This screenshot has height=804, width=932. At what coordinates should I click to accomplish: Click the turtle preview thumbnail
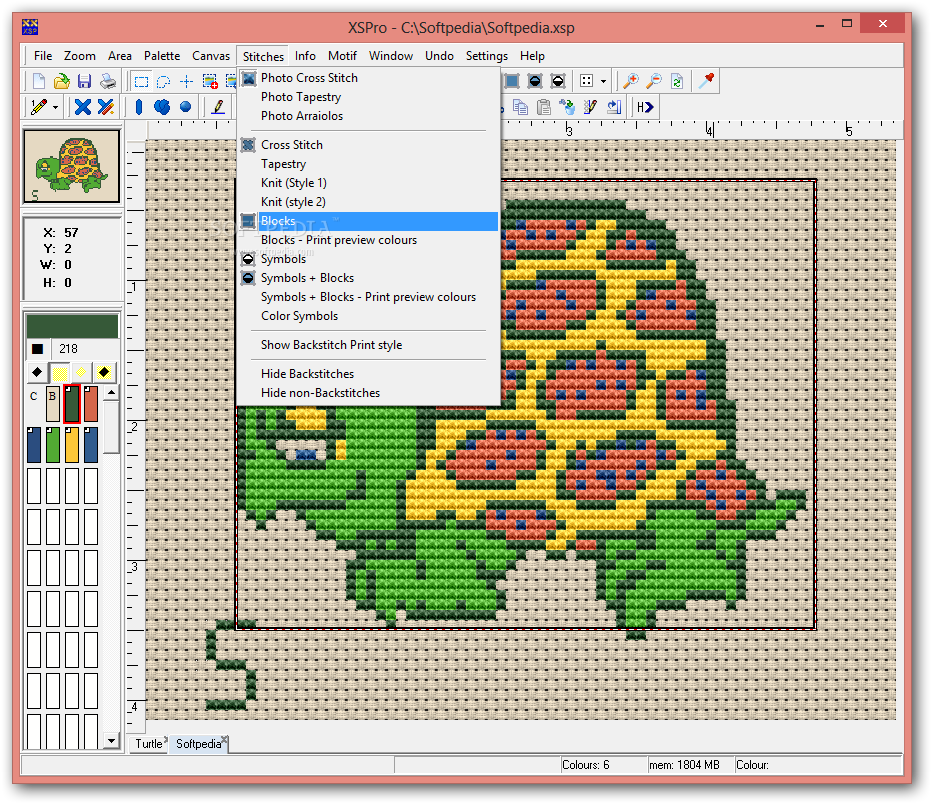coord(71,166)
